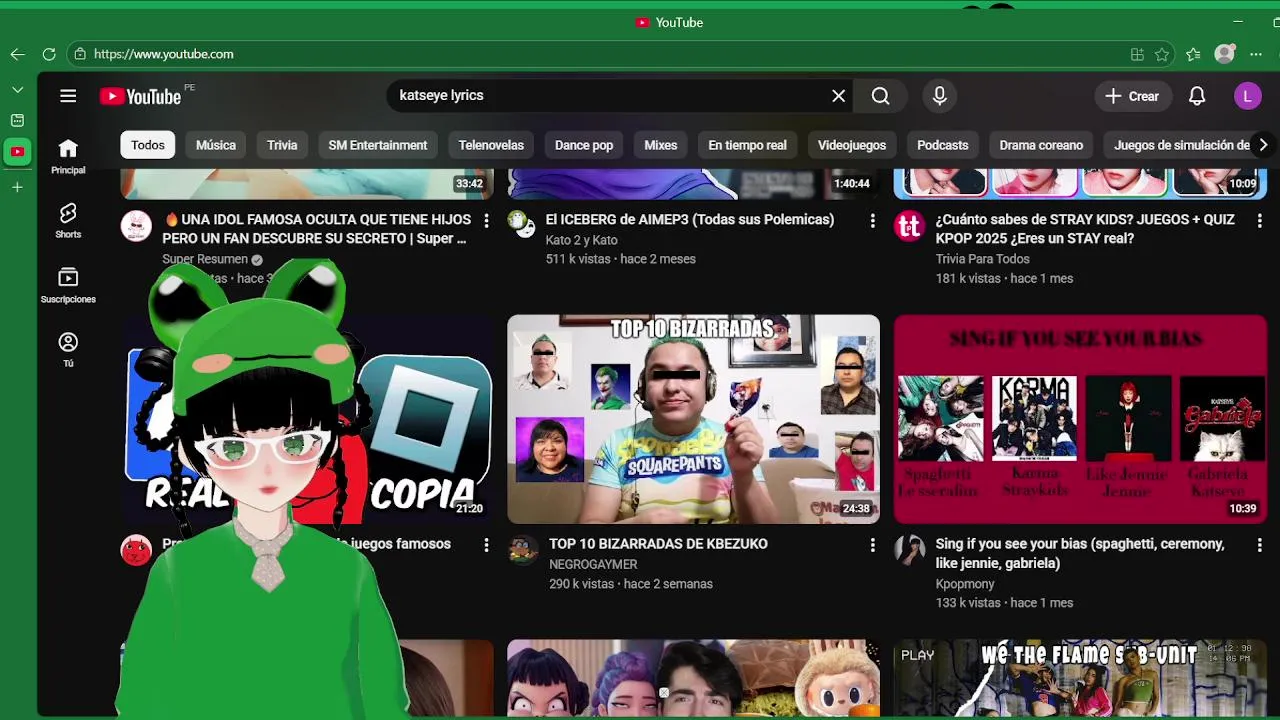1280x720 pixels.
Task: Click Trivia Para Todos channel avatar
Action: 909,226
